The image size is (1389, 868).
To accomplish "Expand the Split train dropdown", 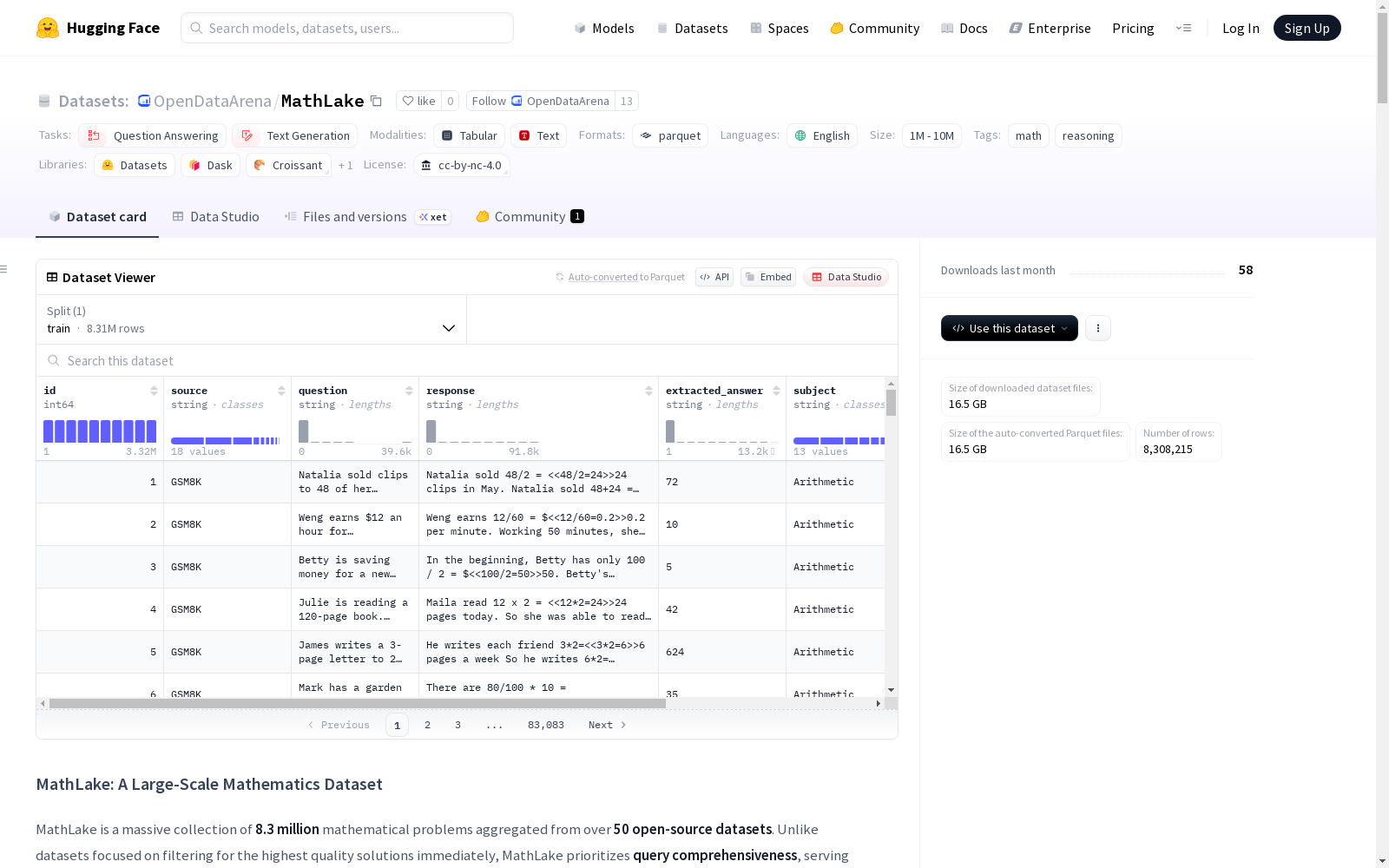I will click(x=252, y=319).
